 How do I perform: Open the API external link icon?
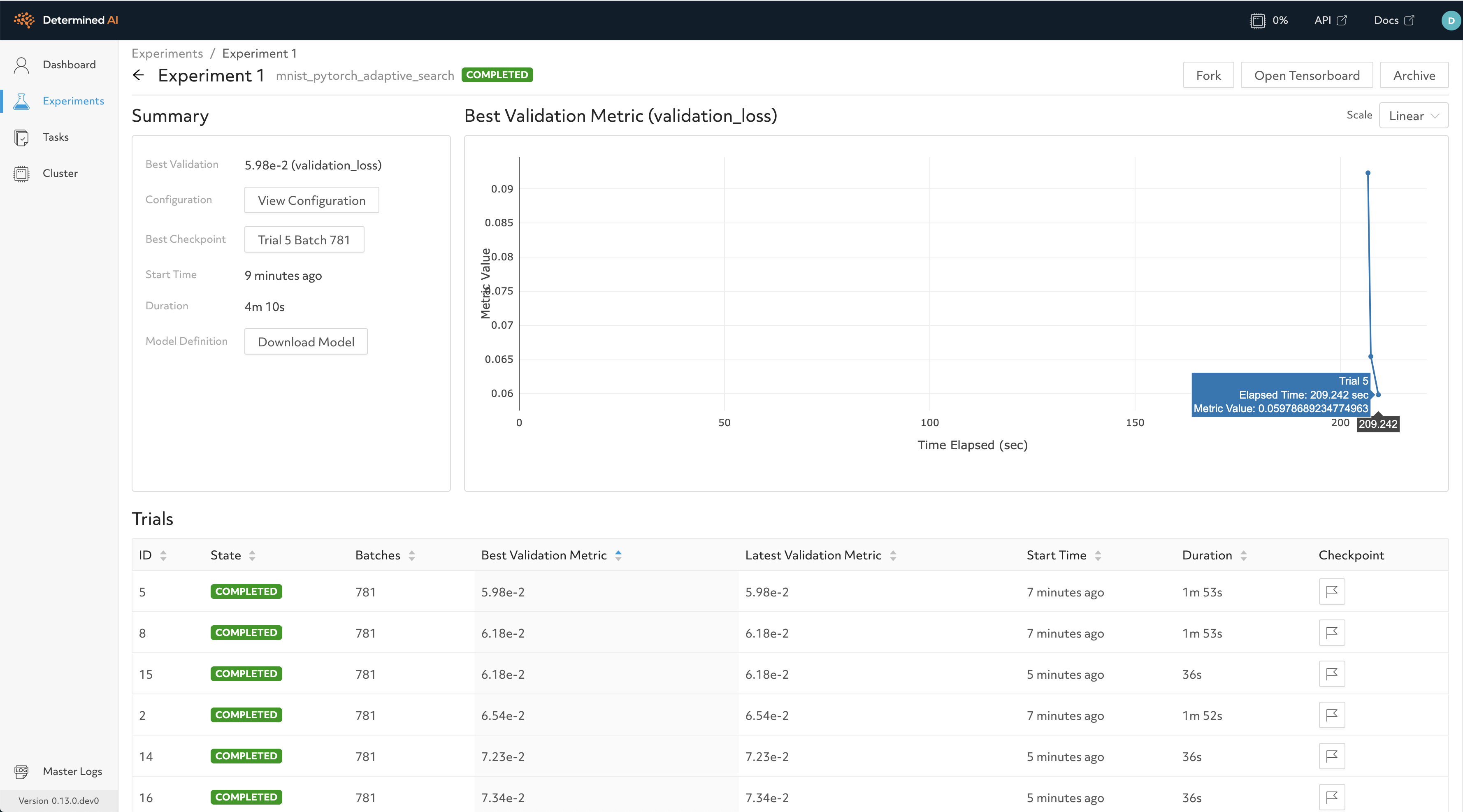tap(1342, 21)
